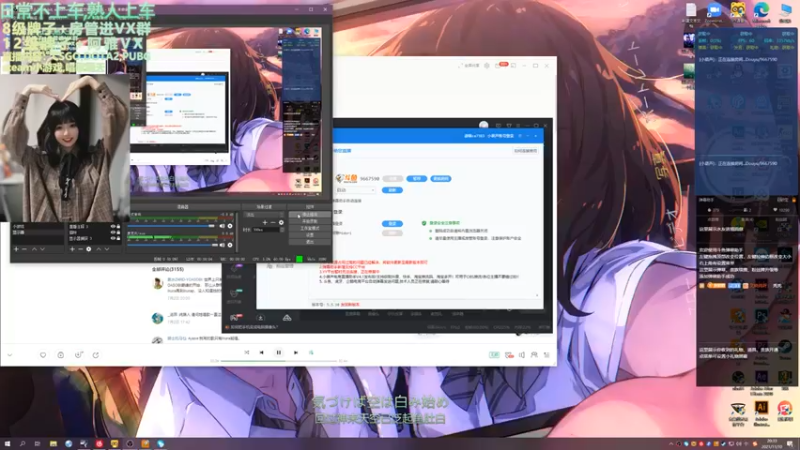Open Microsoft Edge desktop shortcut
Image resolution: width=800 pixels, height=450 pixels.
[761, 12]
